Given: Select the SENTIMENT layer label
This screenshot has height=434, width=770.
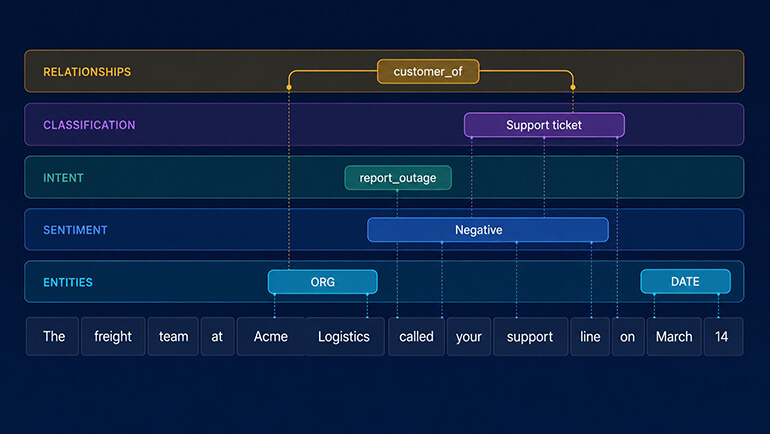Looking at the screenshot, I should pyautogui.click(x=75, y=230).
